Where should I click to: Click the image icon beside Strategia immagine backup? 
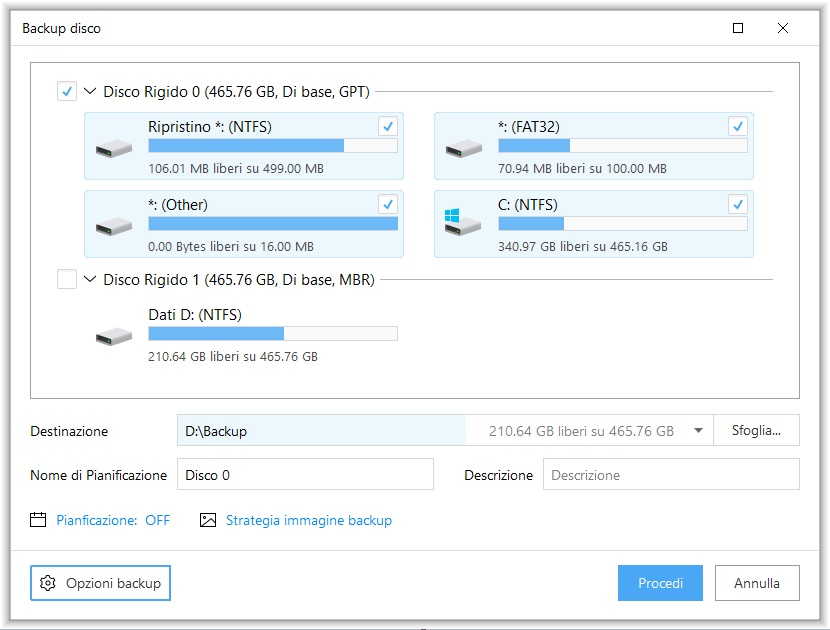coord(208,520)
